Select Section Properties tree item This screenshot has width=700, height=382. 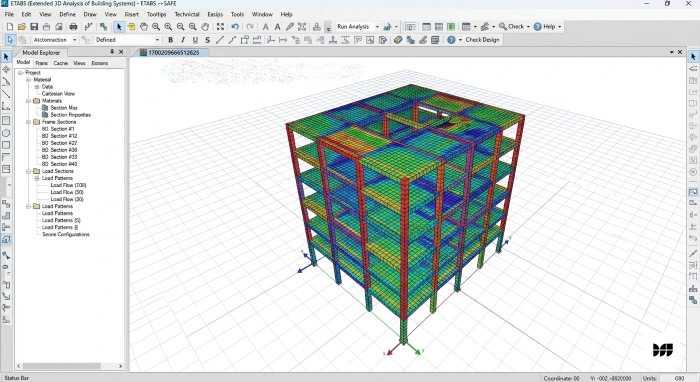click(x=71, y=115)
